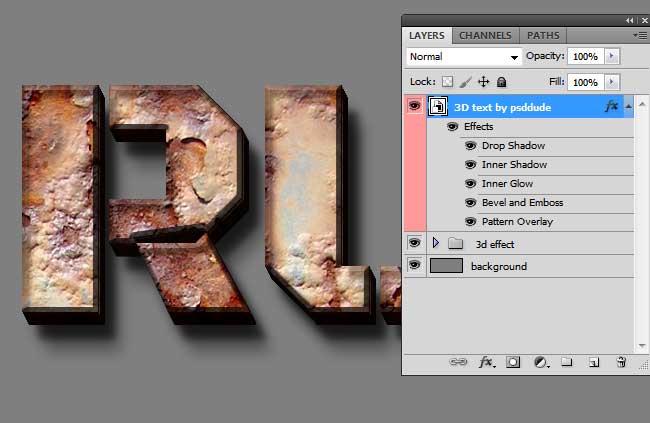Screen dimensions: 650x423
Task: Hide the Drop Shadow effect
Action: click(470, 146)
